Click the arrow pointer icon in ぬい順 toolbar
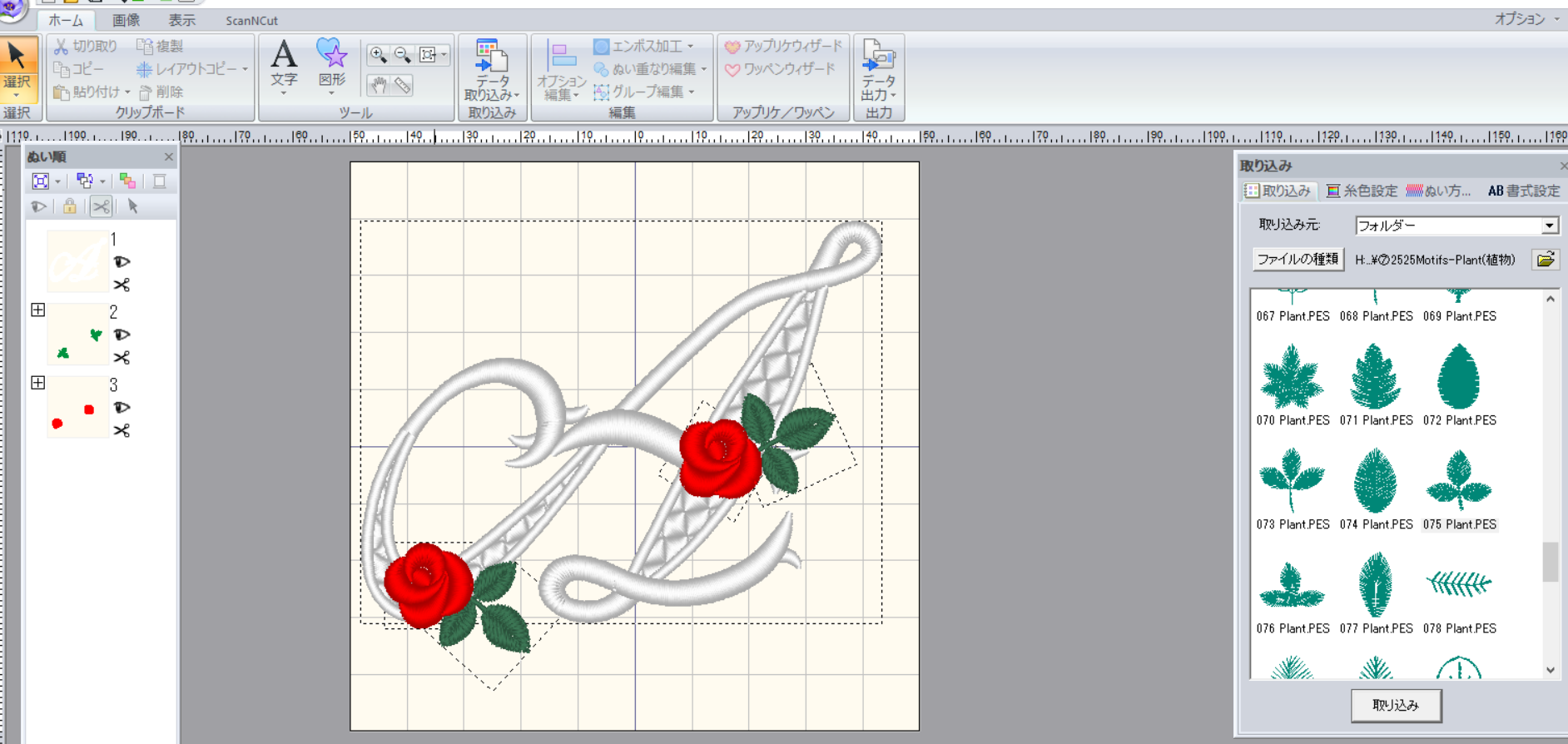This screenshot has height=744, width=1568. pos(132,206)
